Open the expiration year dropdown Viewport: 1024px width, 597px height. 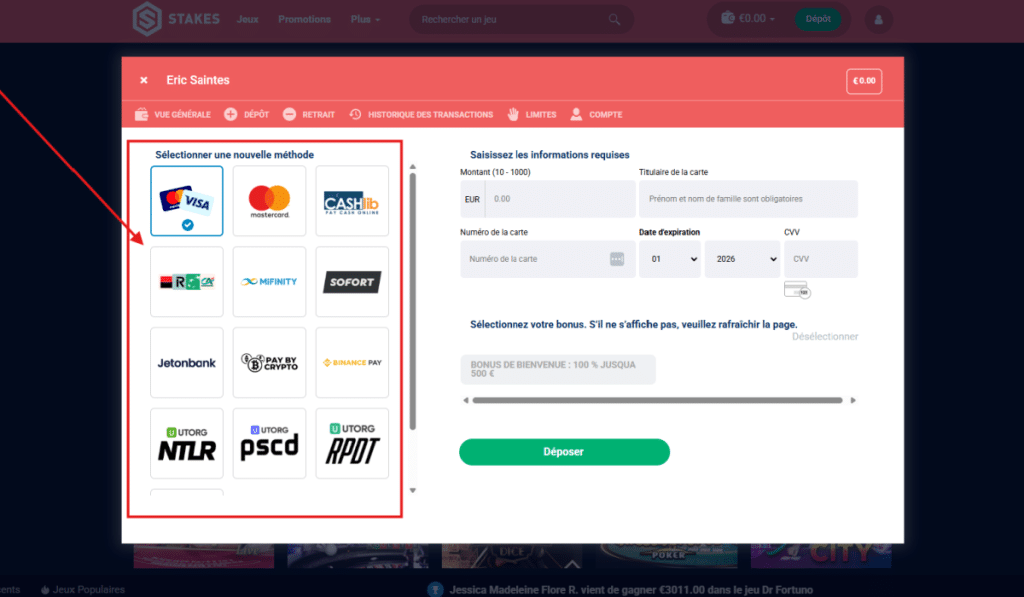click(741, 259)
